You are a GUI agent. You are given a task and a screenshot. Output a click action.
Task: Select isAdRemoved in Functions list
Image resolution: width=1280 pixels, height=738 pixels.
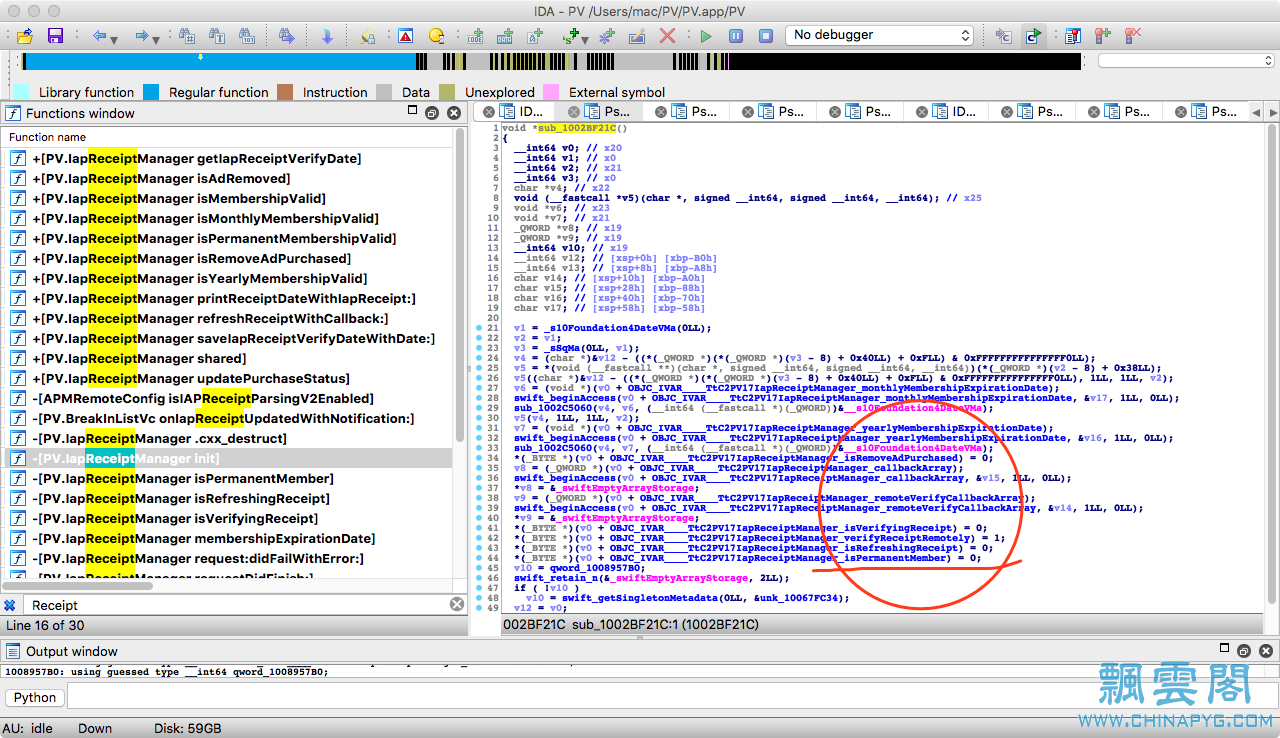click(x=228, y=178)
